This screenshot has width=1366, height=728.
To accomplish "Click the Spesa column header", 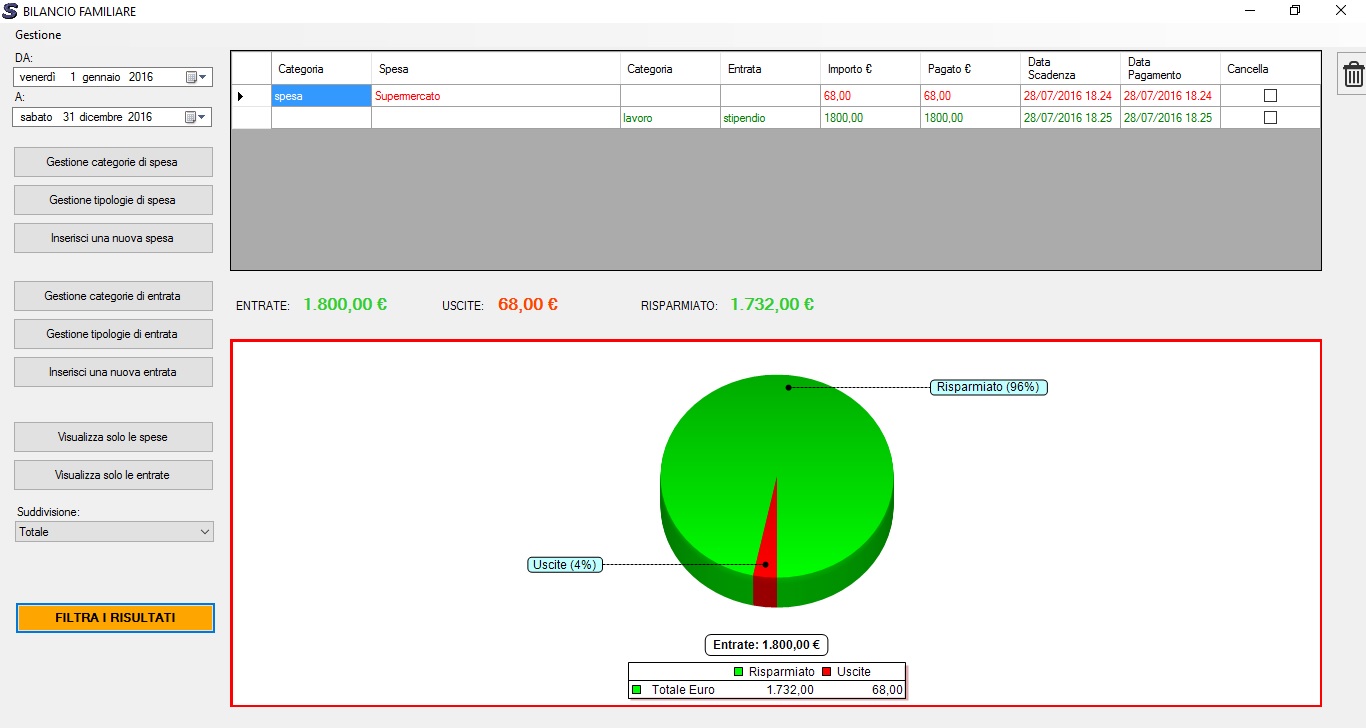I will pos(495,69).
